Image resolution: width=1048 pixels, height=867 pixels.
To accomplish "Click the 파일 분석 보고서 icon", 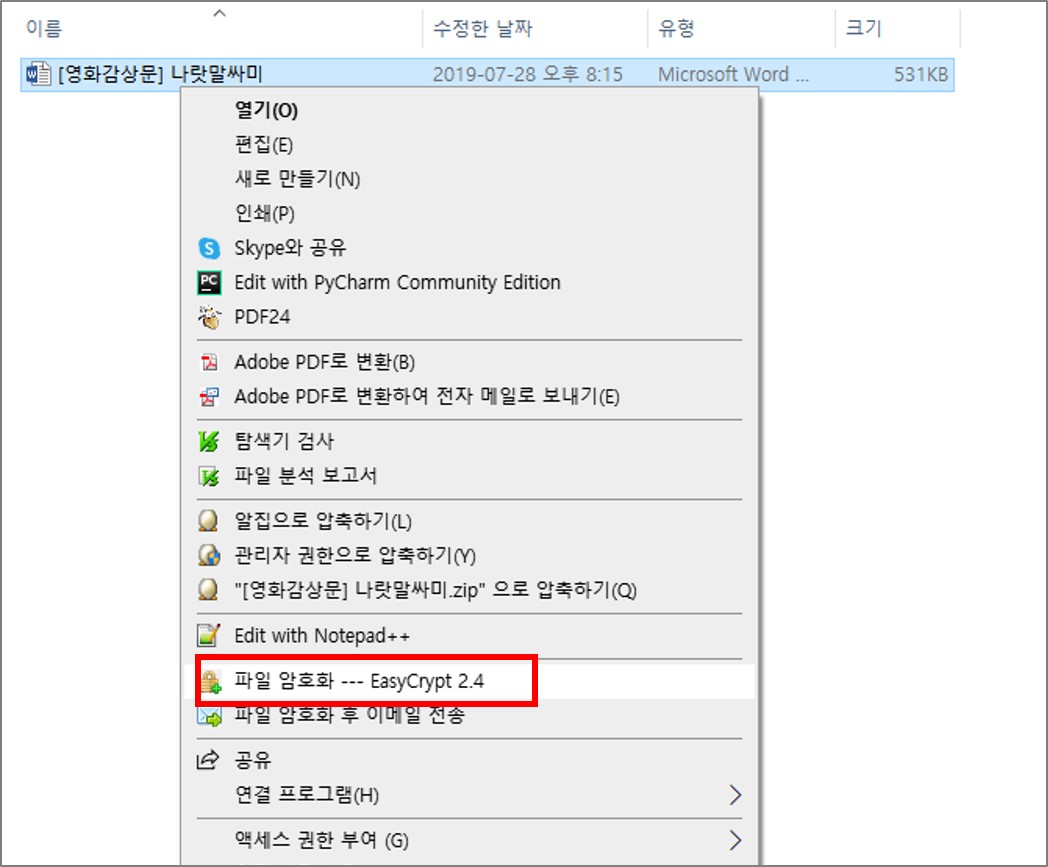I will tap(209, 476).
